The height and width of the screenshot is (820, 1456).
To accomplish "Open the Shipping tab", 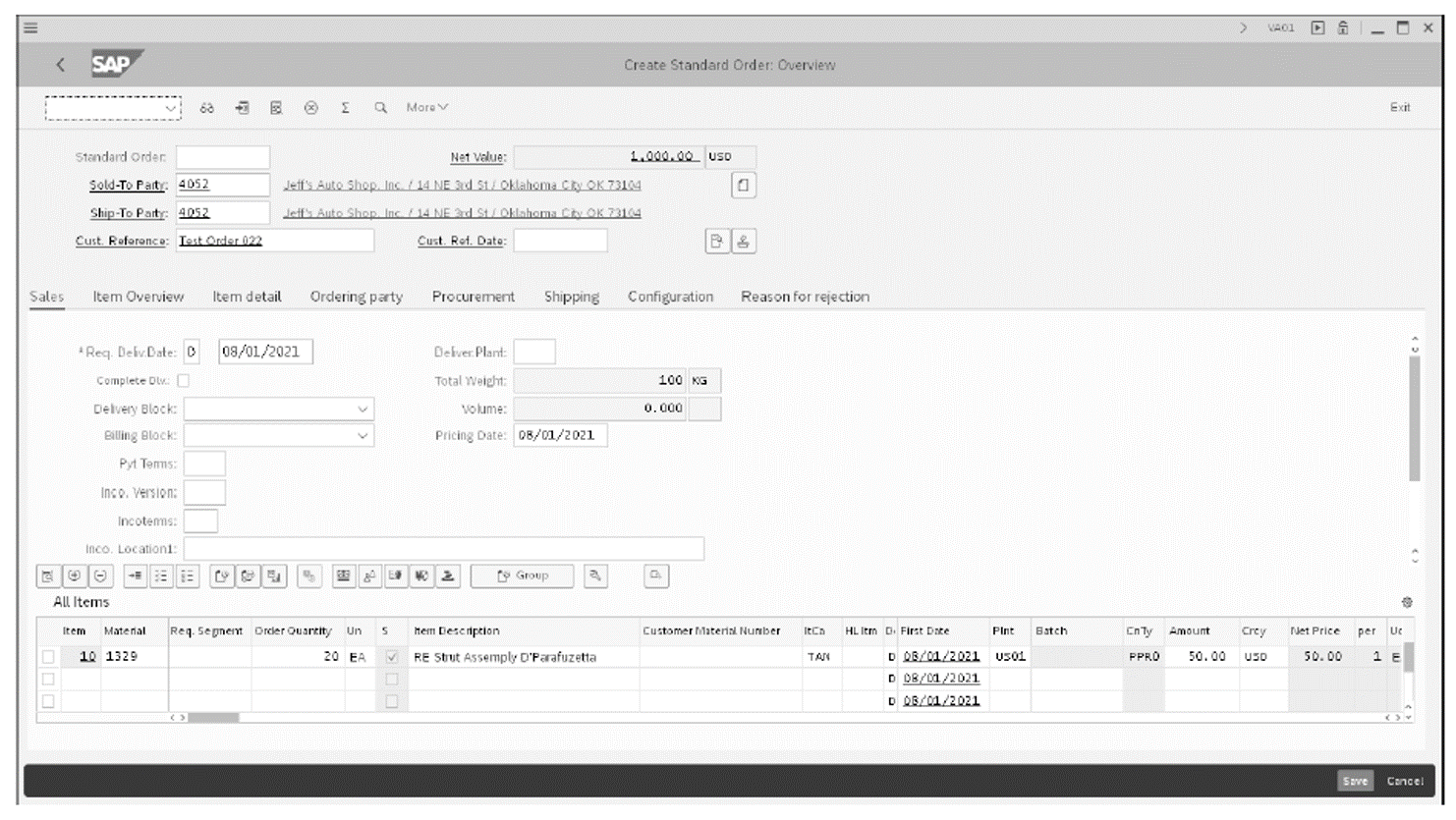I will [571, 296].
